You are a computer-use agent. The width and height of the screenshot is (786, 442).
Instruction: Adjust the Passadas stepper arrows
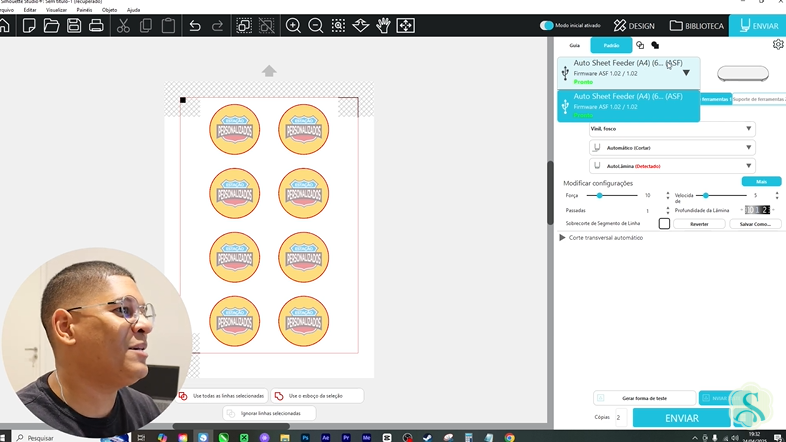coord(668,210)
